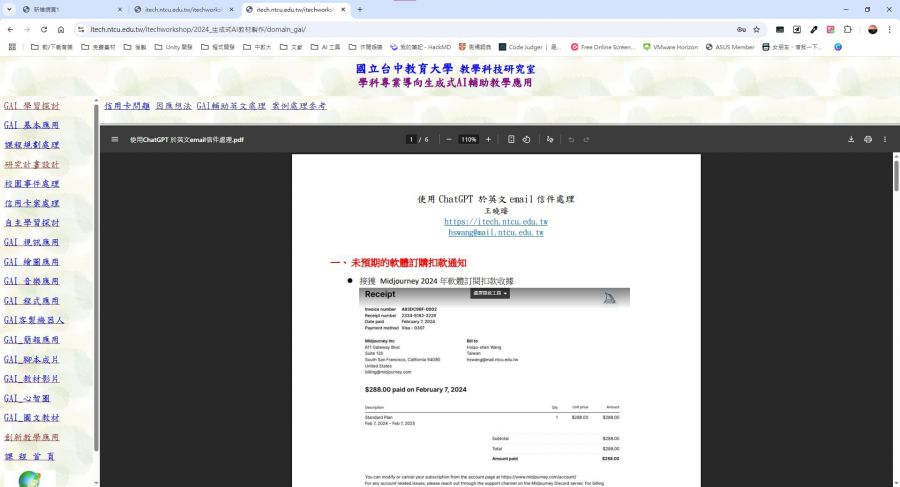Open the GAI 視訊應用 sidebar link
This screenshot has height=487, width=900.
click(32, 242)
